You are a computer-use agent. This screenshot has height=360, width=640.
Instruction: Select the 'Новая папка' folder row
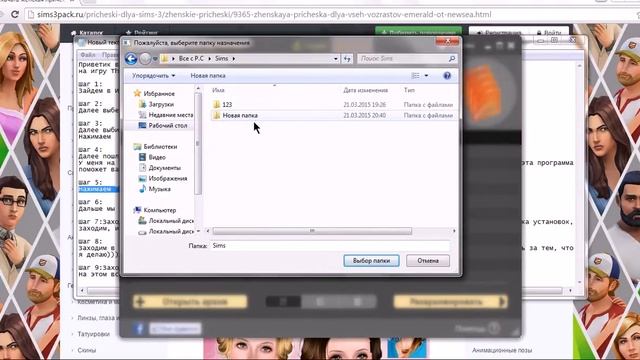pyautogui.click(x=333, y=116)
